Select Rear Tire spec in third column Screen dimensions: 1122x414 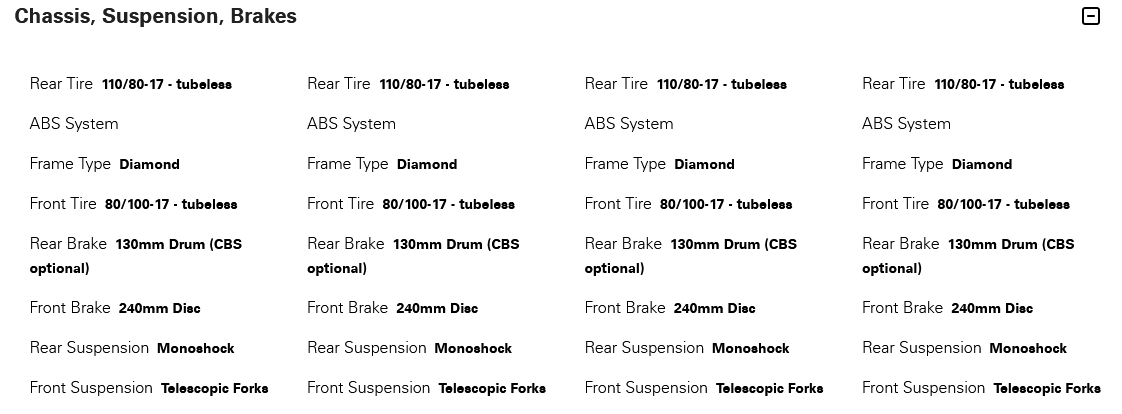click(x=686, y=84)
